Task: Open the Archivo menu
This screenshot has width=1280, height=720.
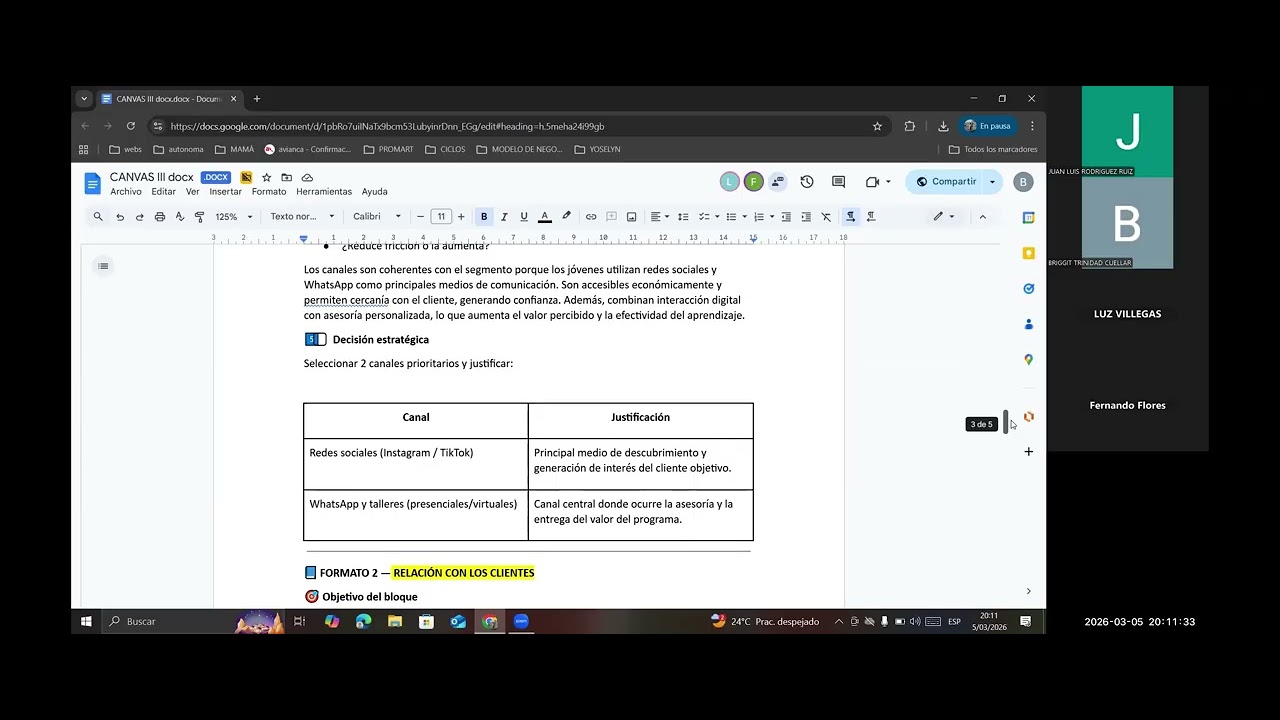Action: pos(126,192)
